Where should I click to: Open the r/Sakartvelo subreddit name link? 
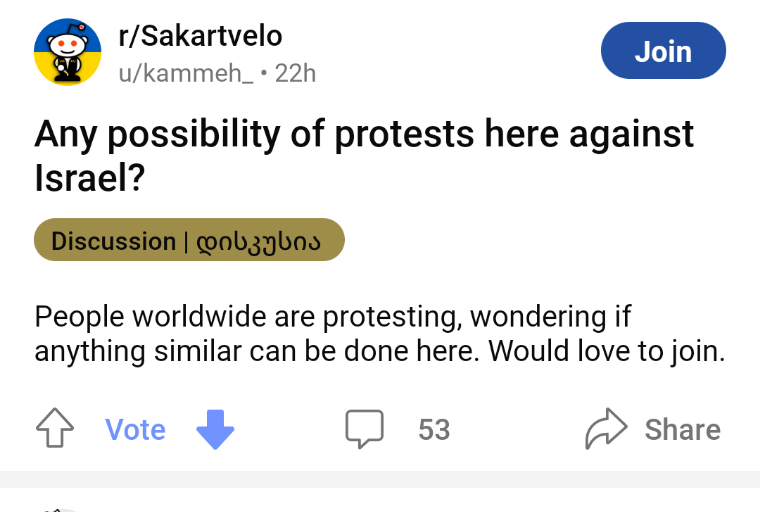point(200,36)
